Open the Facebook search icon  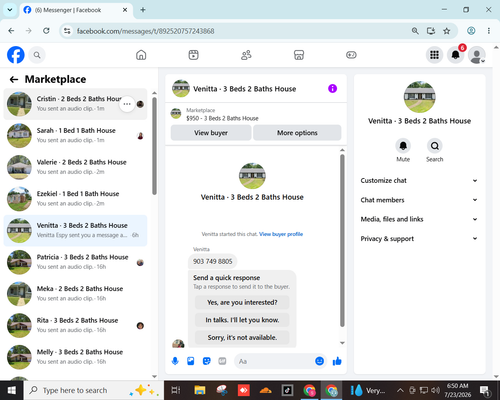coord(37,55)
